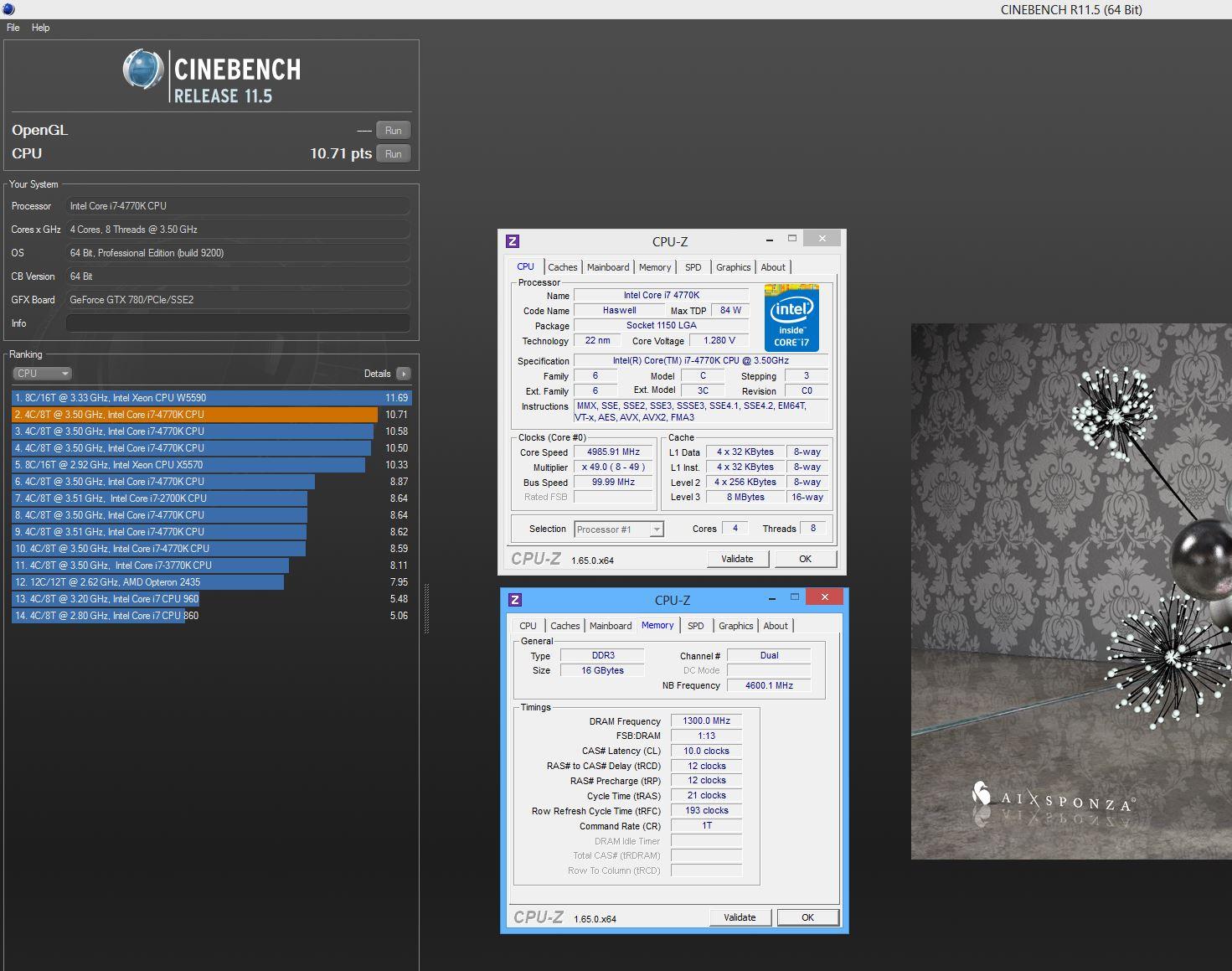Image resolution: width=1232 pixels, height=971 pixels.
Task: Switch to SPD tab in upper CPU-Z
Action: (x=693, y=267)
